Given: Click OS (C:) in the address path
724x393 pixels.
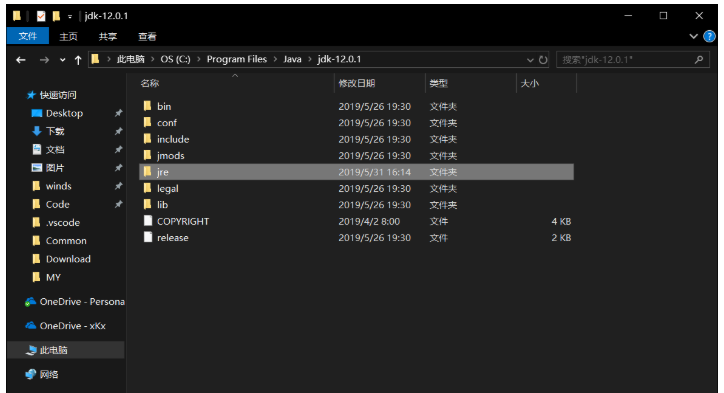Looking at the screenshot, I should coord(175,59).
